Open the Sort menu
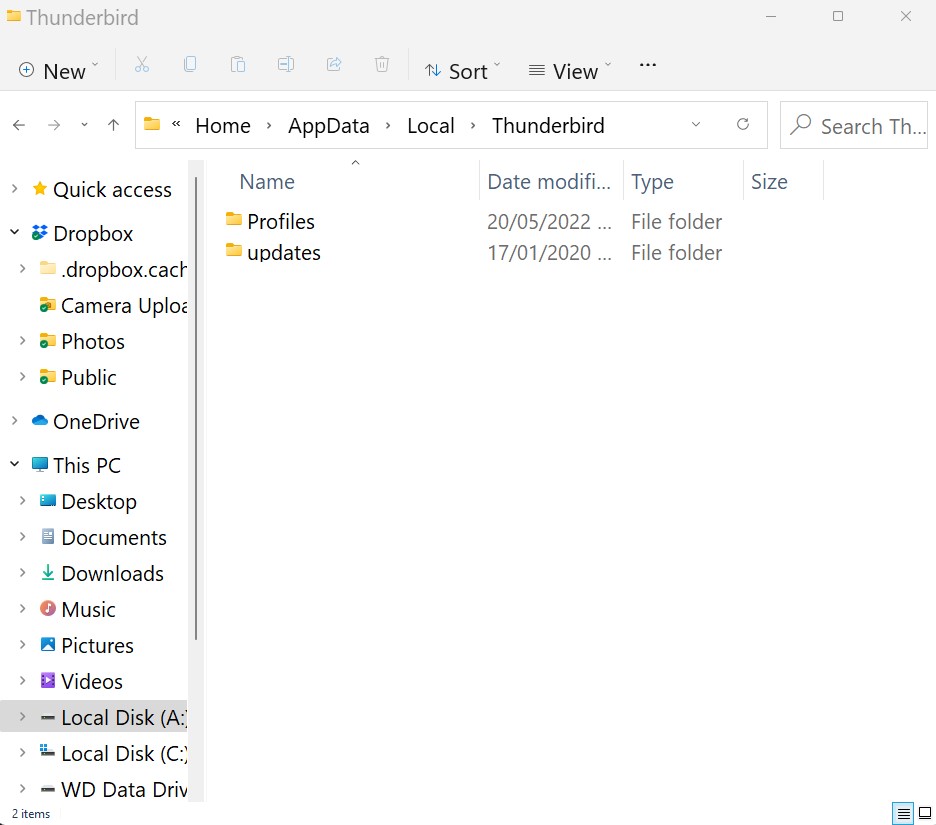Screen dimensions: 936x825 [x=462, y=71]
